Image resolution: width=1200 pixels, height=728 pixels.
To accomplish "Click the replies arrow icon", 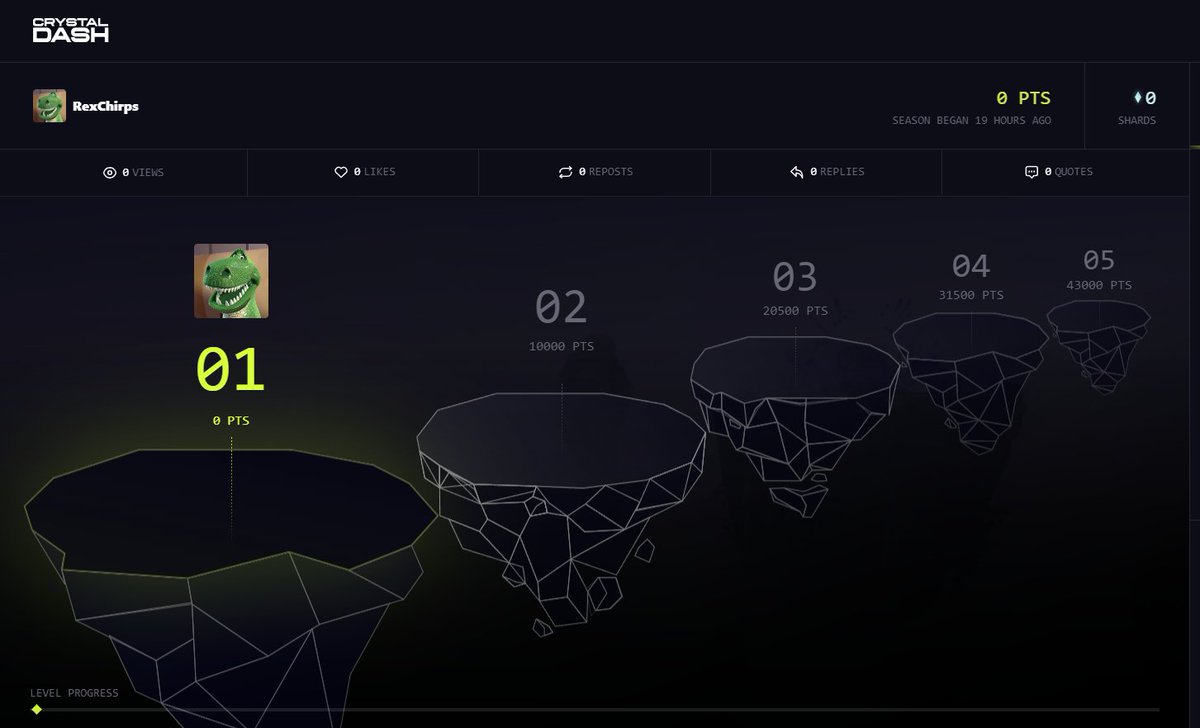I will pos(795,171).
